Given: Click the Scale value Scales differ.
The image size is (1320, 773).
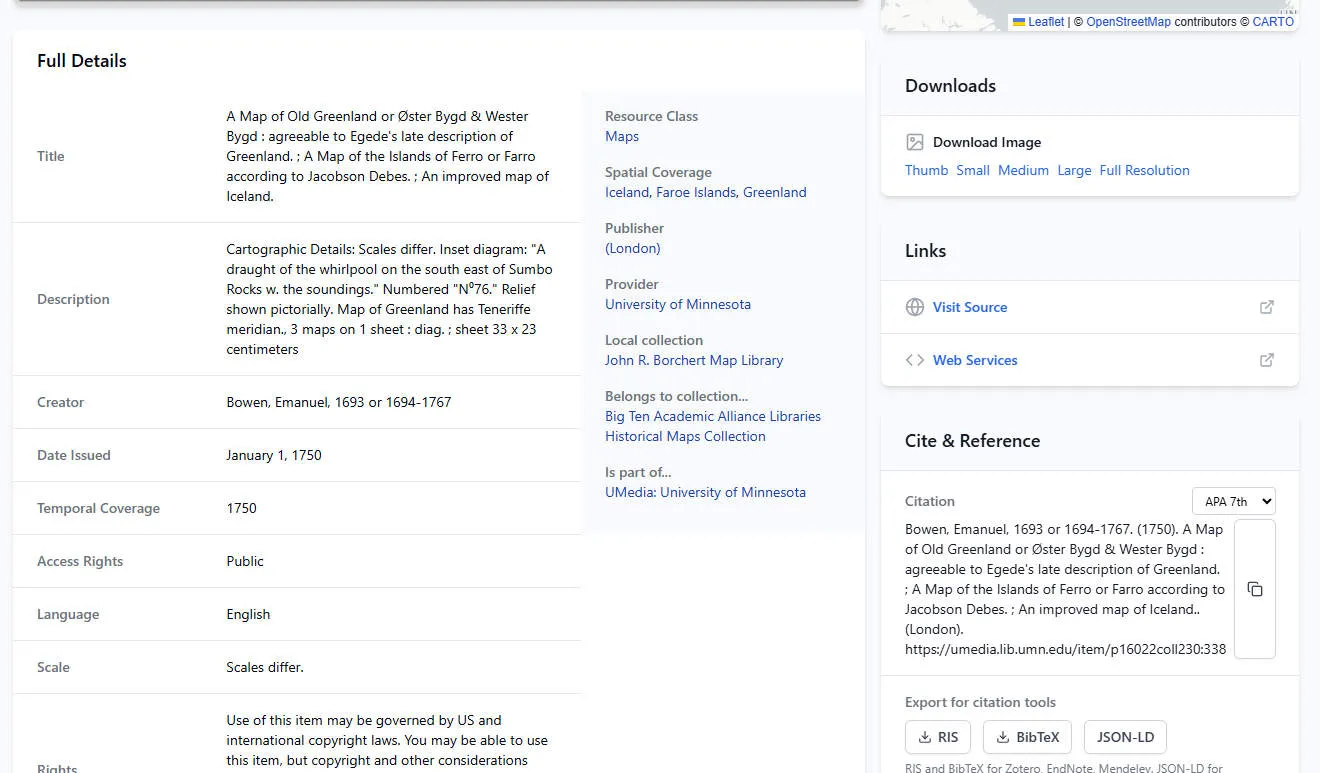Looking at the screenshot, I should tap(265, 667).
